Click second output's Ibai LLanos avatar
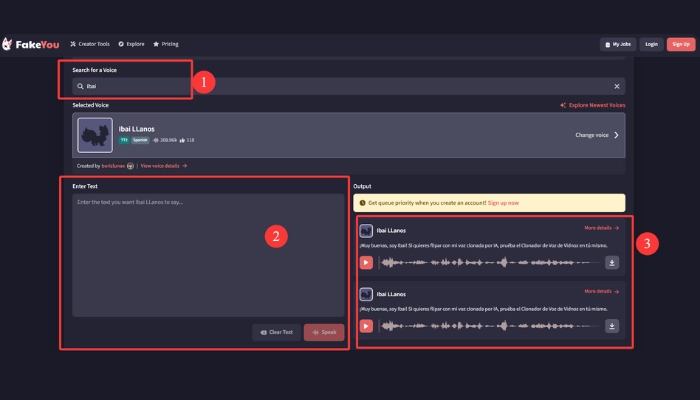 [x=366, y=294]
